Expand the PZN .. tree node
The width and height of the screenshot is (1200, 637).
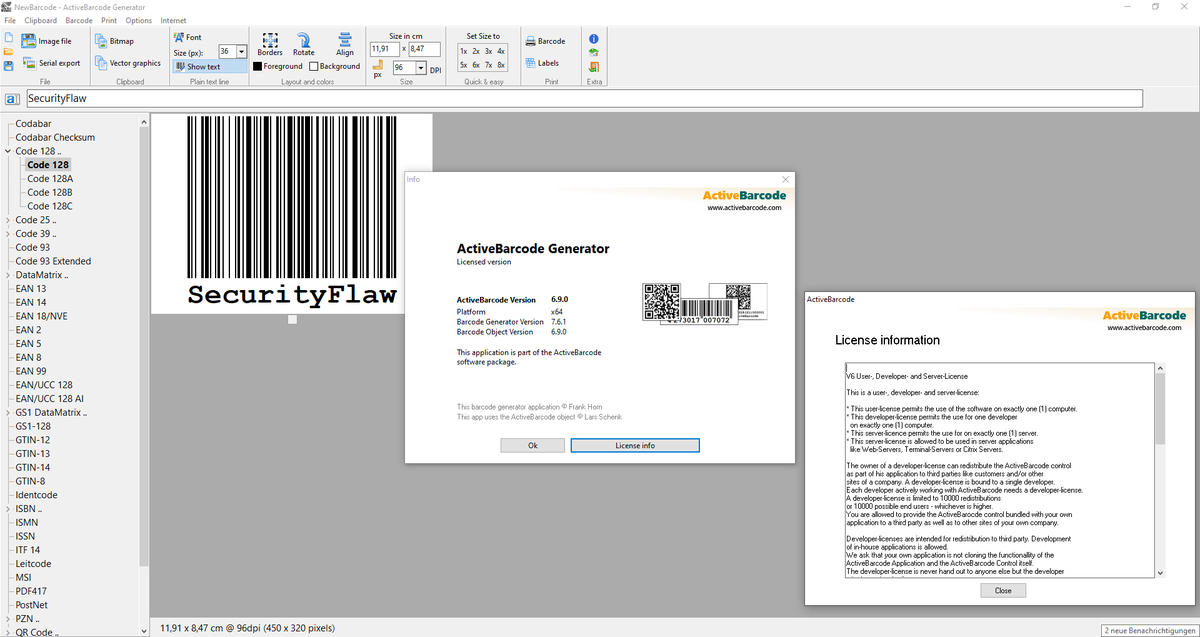(x=8, y=618)
